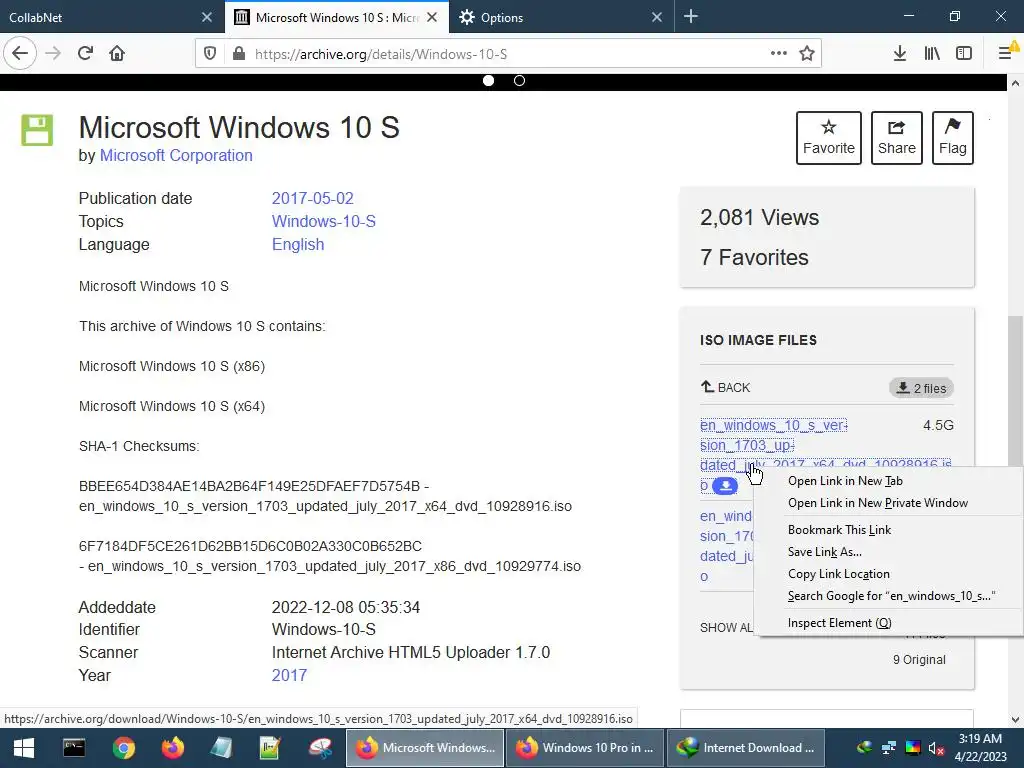This screenshot has height=768, width=1024.
Task: Open the Windows-10-S topic link
Action: point(323,221)
